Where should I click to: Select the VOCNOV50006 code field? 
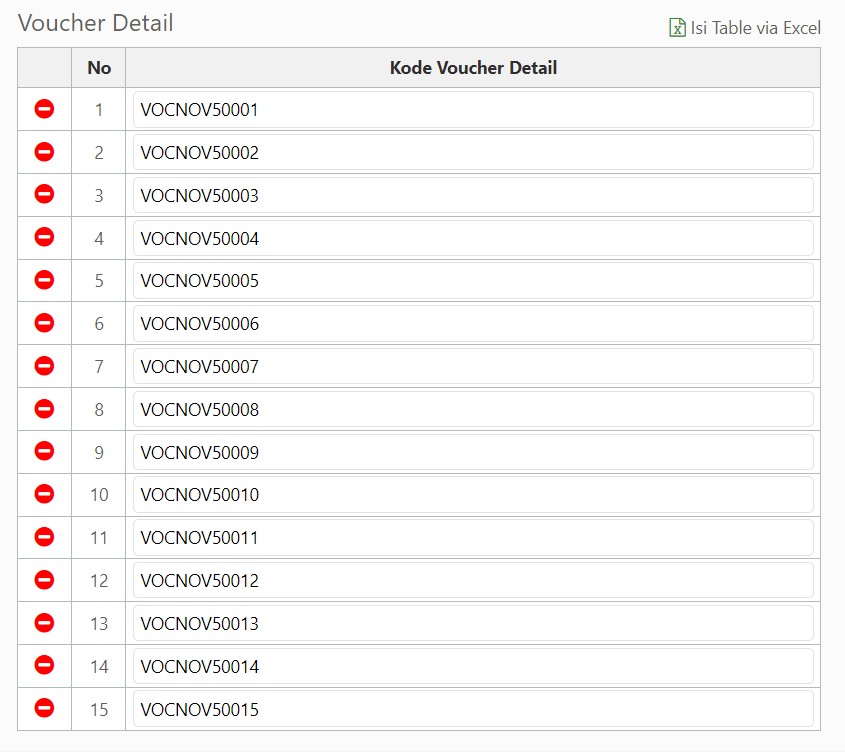coord(473,323)
